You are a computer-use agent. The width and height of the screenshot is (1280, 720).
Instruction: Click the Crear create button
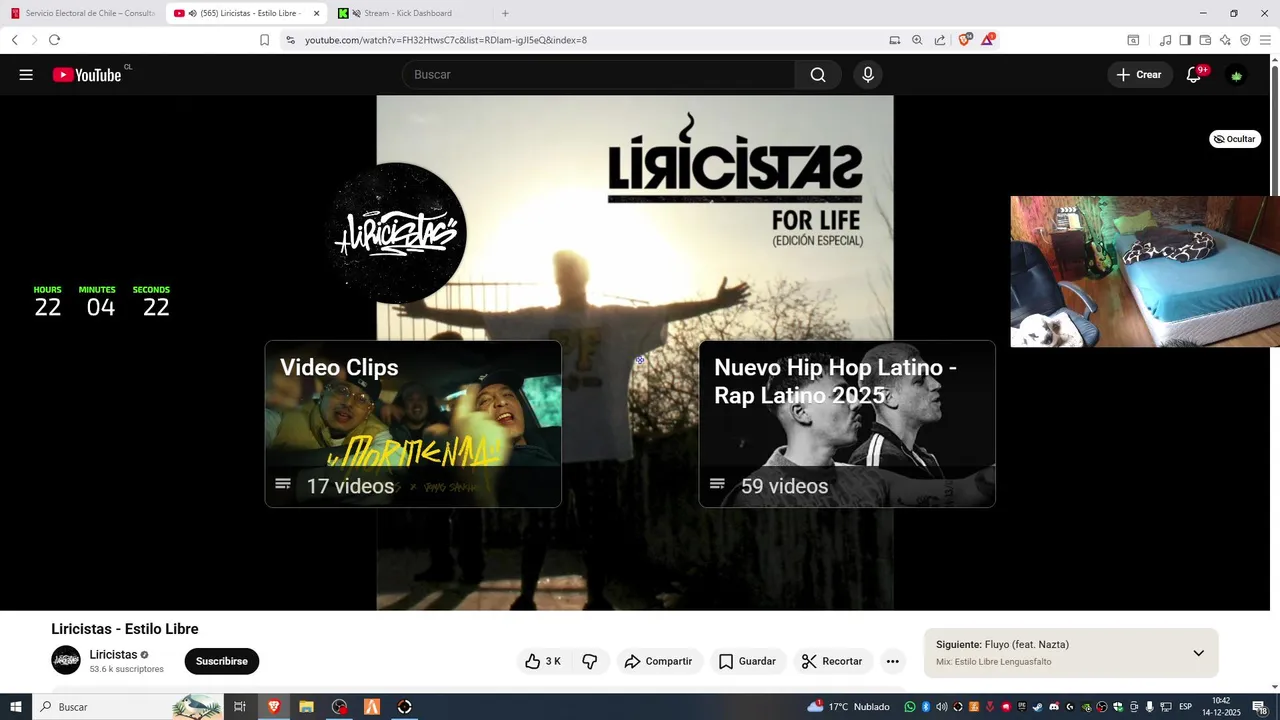[1139, 75]
